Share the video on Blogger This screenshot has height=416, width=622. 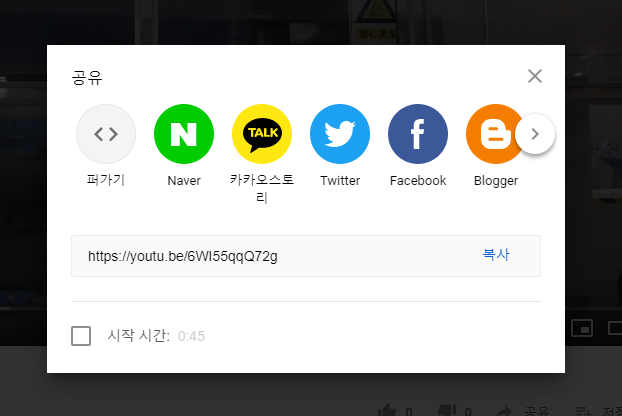tap(495, 134)
